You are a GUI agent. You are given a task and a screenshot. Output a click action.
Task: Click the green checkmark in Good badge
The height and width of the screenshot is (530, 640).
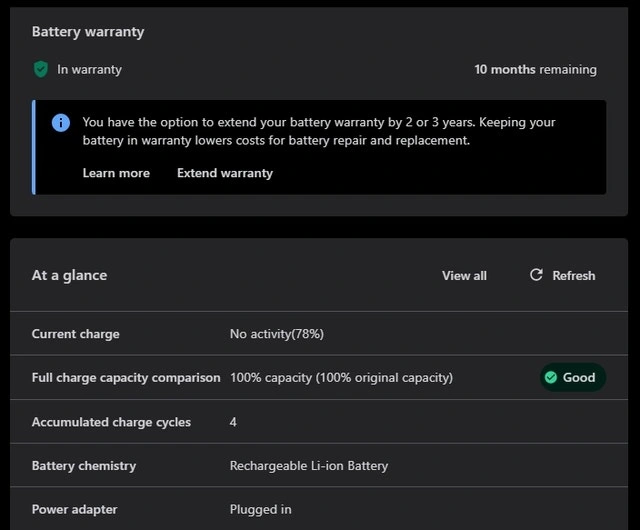[550, 377]
